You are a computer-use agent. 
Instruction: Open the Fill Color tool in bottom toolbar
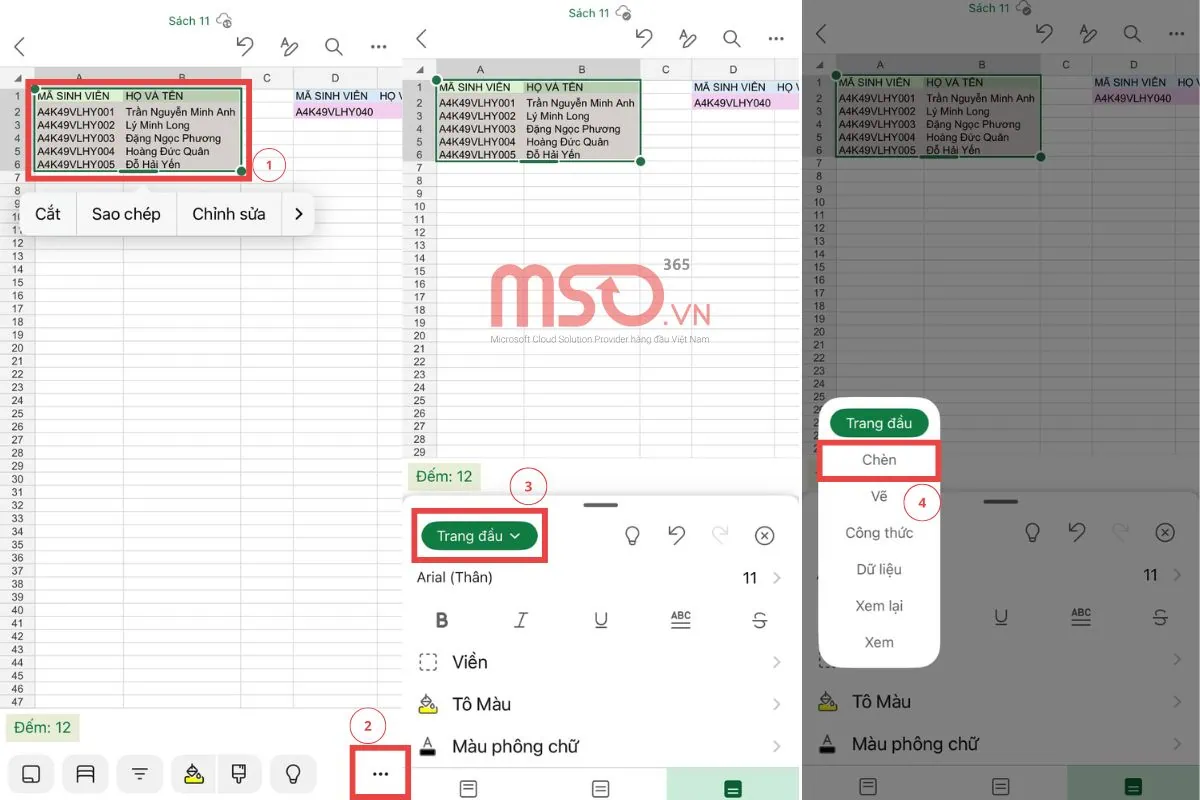(x=193, y=773)
